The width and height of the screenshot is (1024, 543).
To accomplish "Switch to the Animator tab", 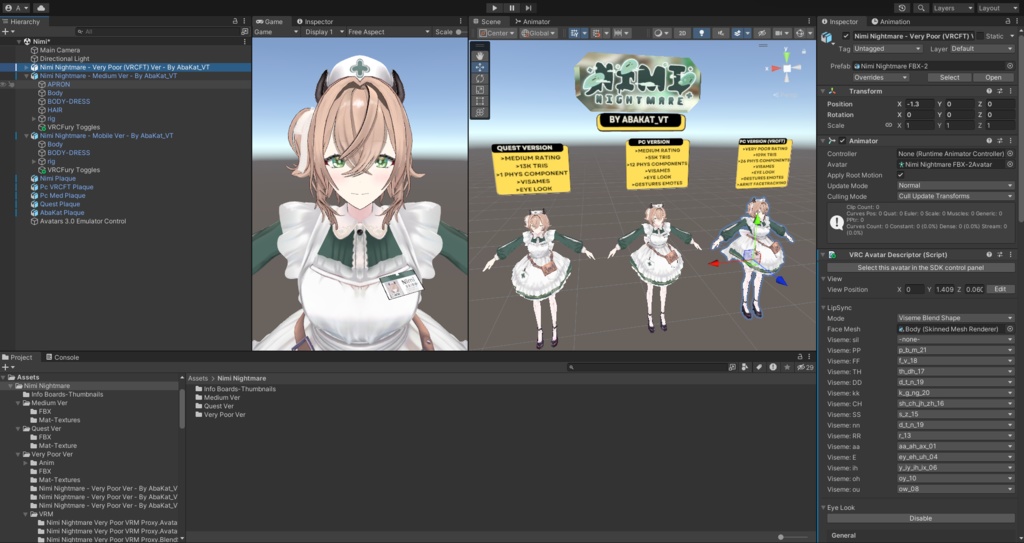I will (532, 22).
